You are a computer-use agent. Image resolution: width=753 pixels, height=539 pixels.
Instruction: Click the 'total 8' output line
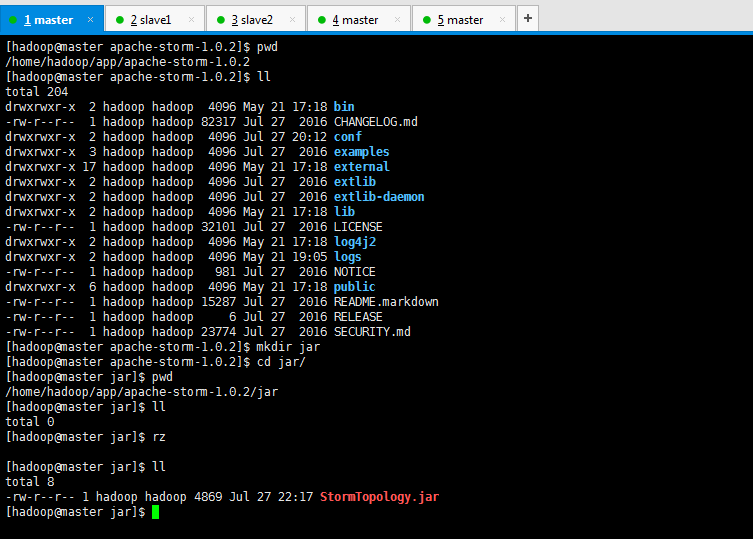(30, 482)
